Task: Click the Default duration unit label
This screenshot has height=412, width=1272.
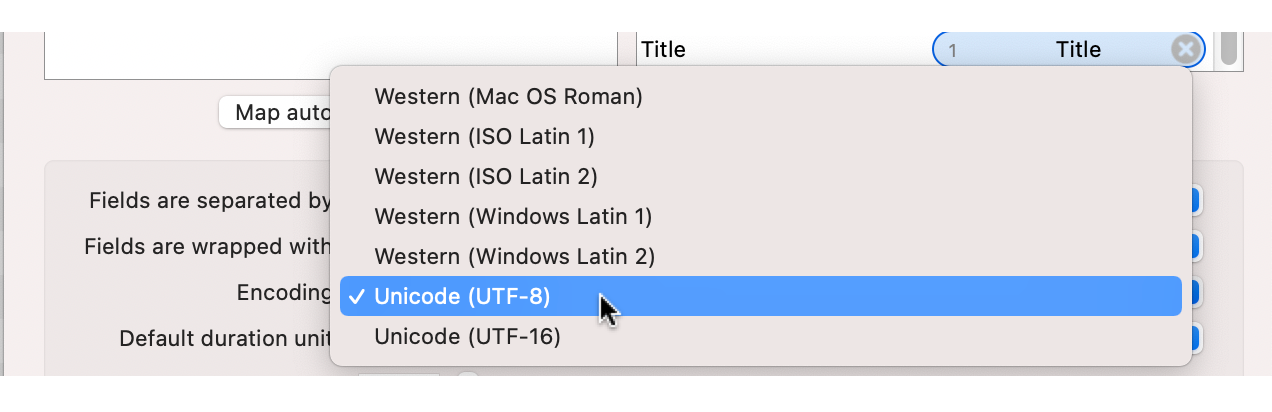Action: pos(224,338)
